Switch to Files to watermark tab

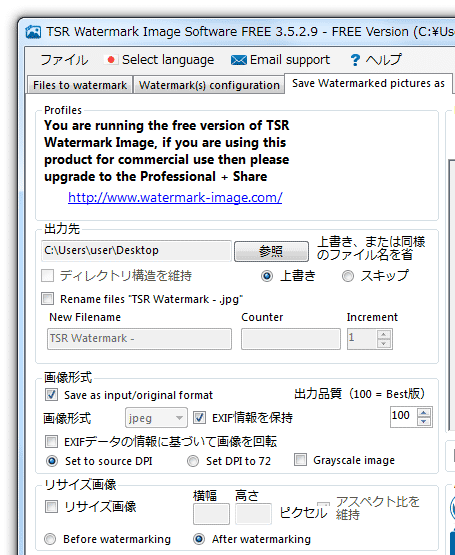(80, 85)
